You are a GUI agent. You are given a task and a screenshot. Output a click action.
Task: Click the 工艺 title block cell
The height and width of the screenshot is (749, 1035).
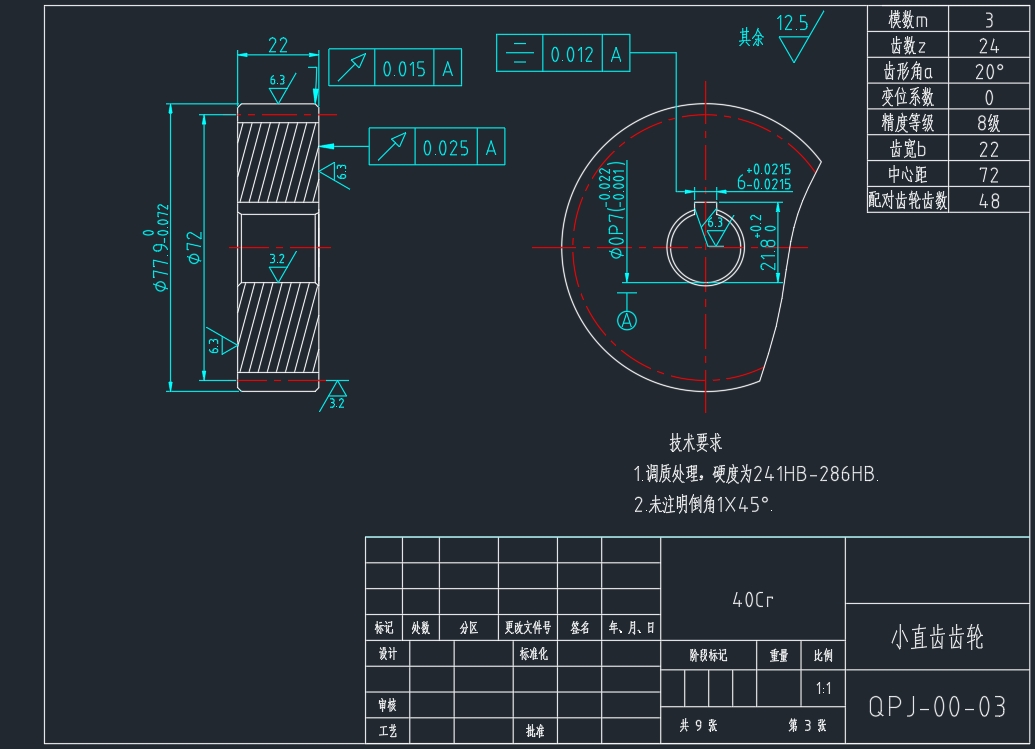387,731
